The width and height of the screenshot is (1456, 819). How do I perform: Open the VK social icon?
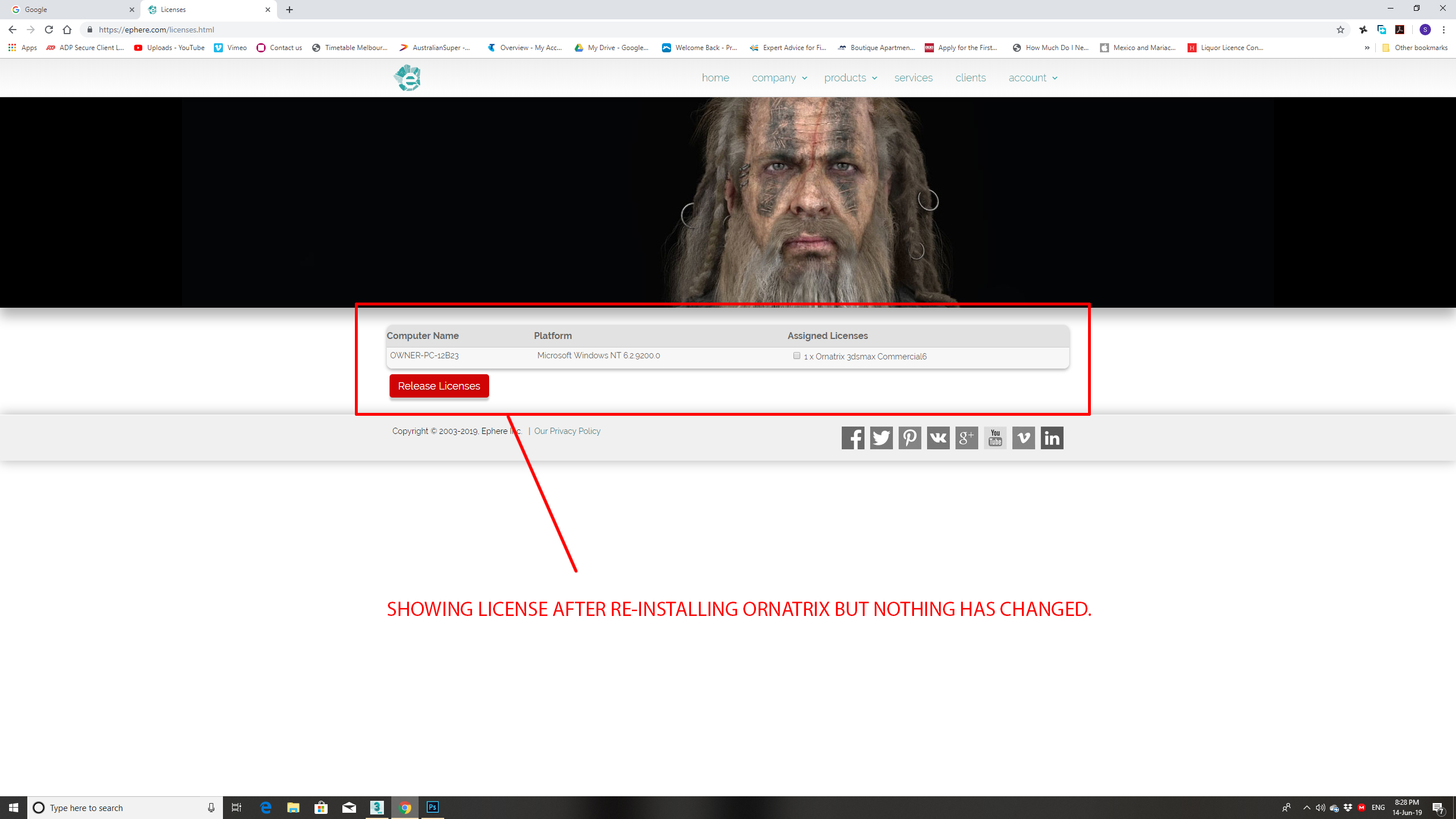[x=938, y=437]
